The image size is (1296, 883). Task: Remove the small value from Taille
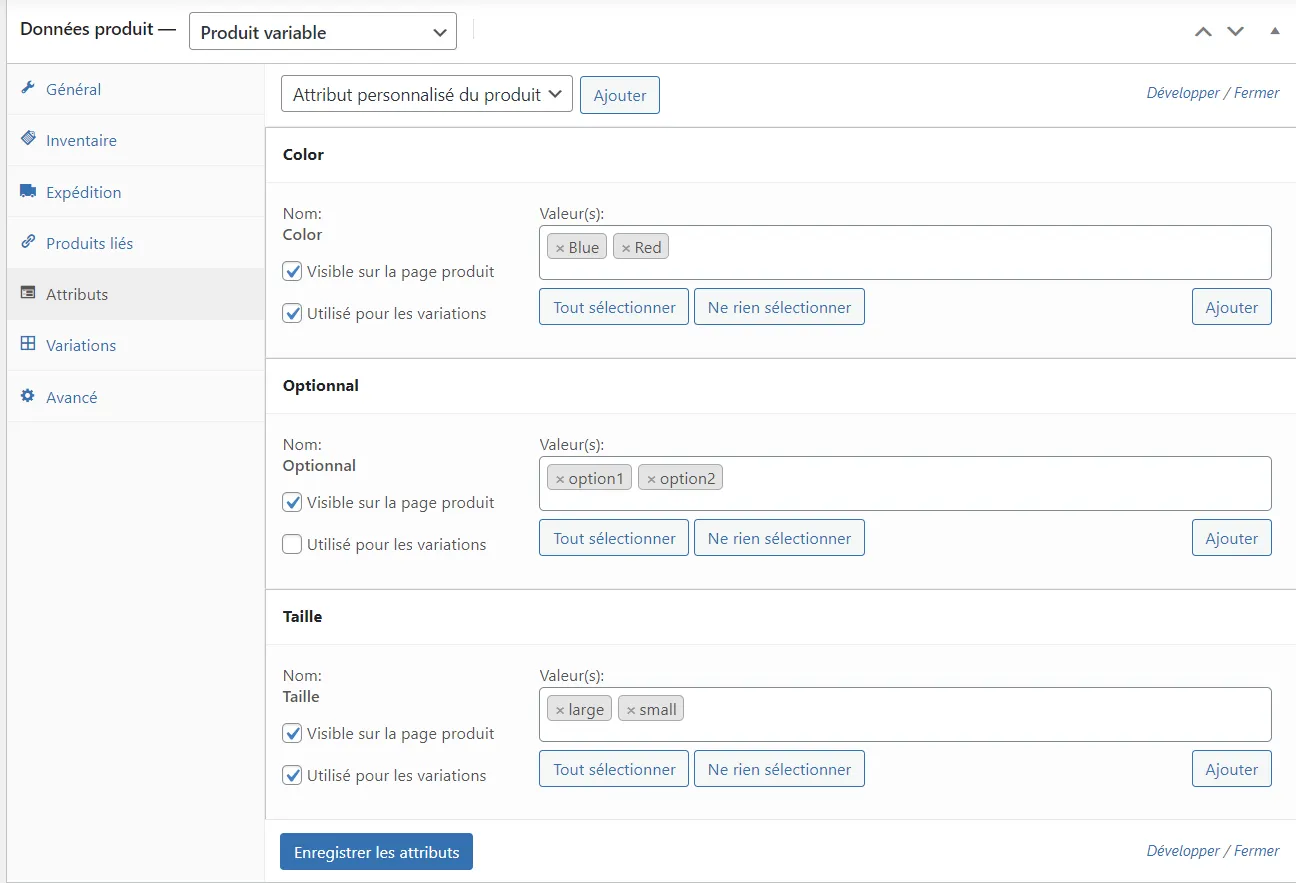tap(631, 710)
